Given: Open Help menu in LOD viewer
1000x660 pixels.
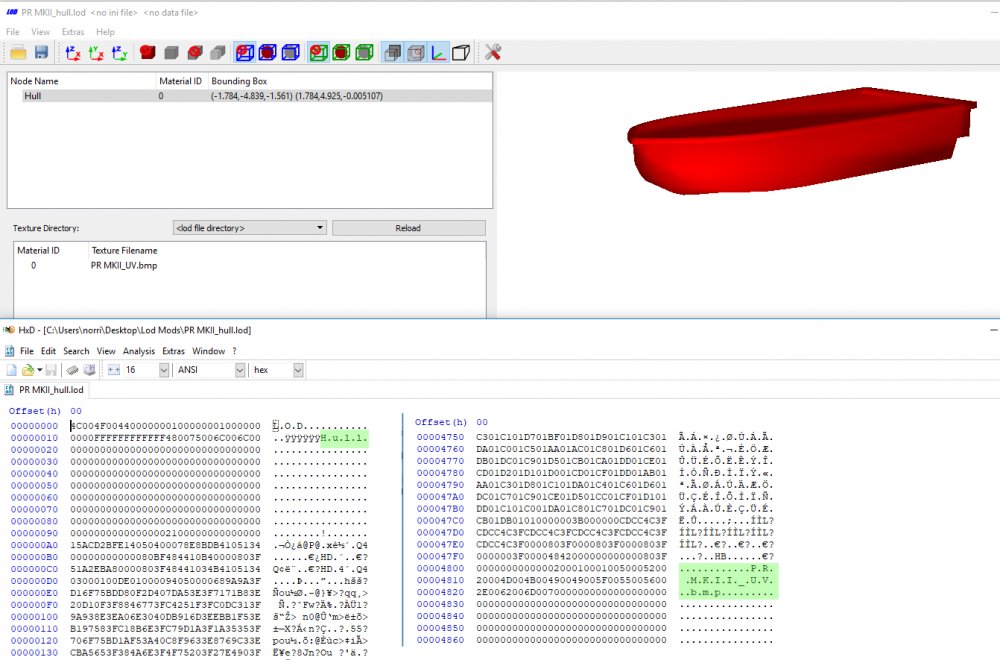Looking at the screenshot, I should point(105,31).
